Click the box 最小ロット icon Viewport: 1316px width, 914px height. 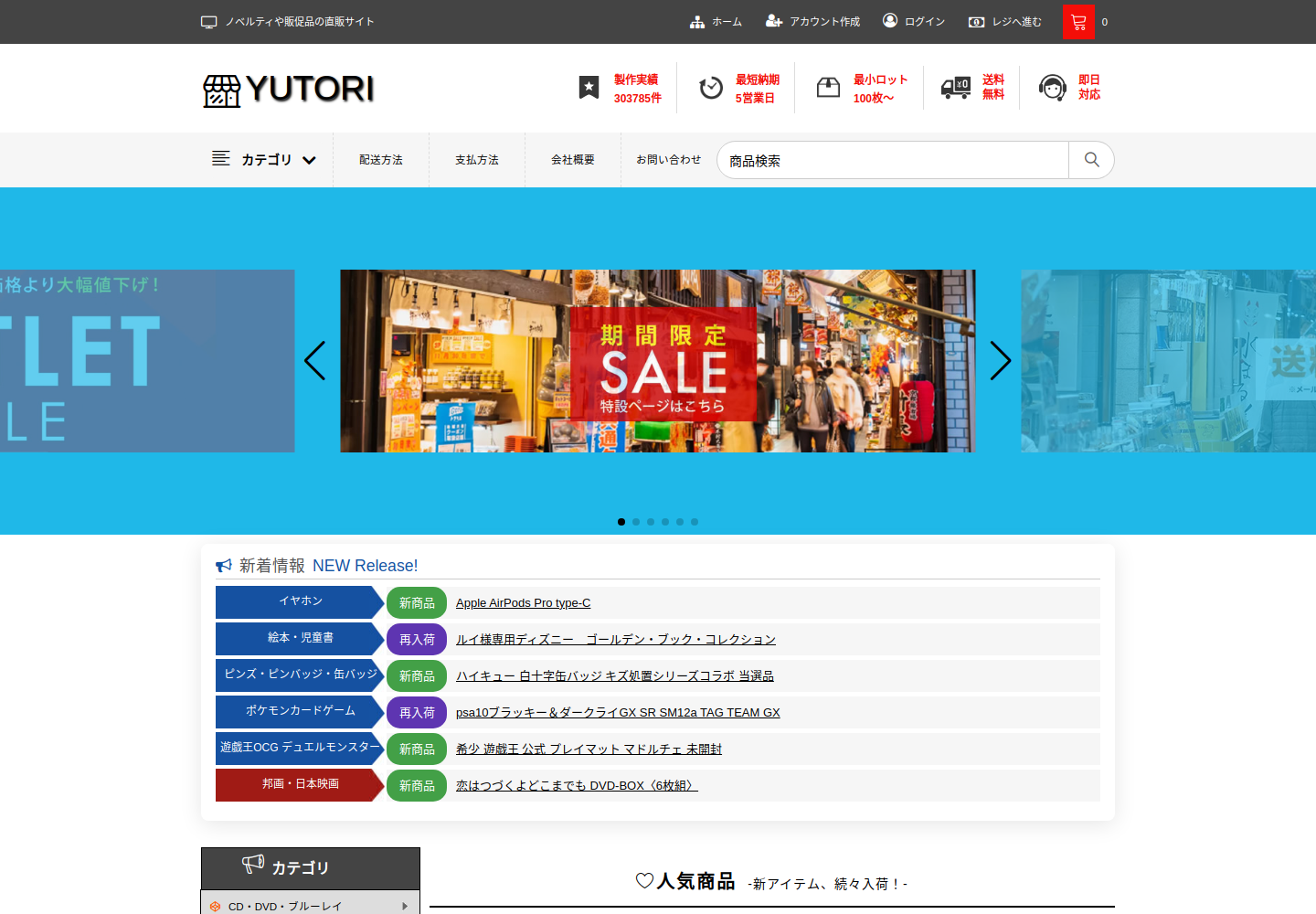(828, 88)
